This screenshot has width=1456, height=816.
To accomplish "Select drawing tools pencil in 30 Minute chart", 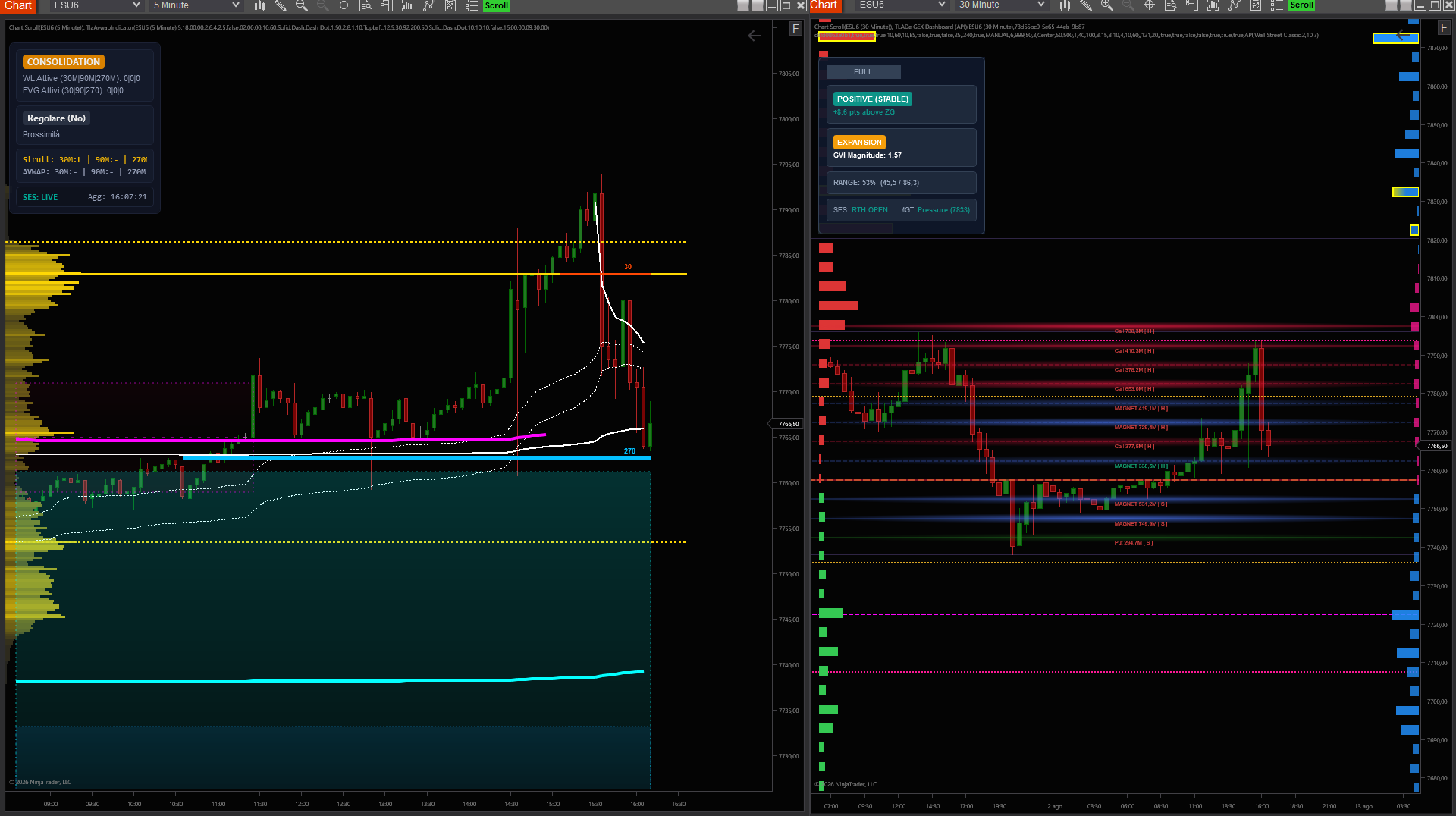I will click(1086, 5).
